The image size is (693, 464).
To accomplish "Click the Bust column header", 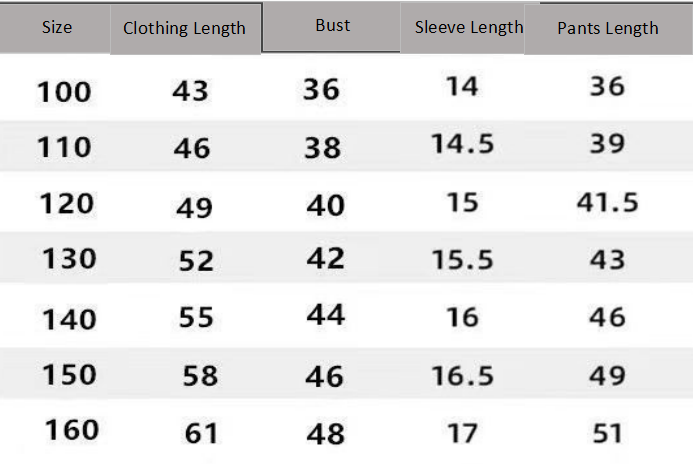I will click(x=332, y=25).
